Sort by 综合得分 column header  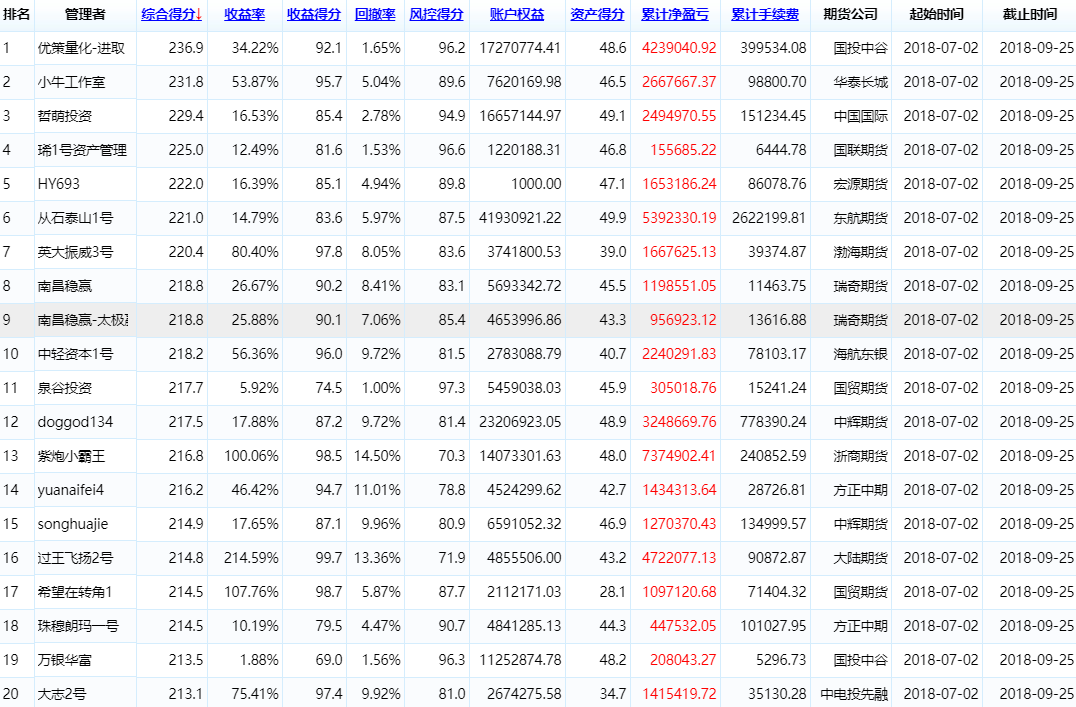pyautogui.click(x=172, y=14)
